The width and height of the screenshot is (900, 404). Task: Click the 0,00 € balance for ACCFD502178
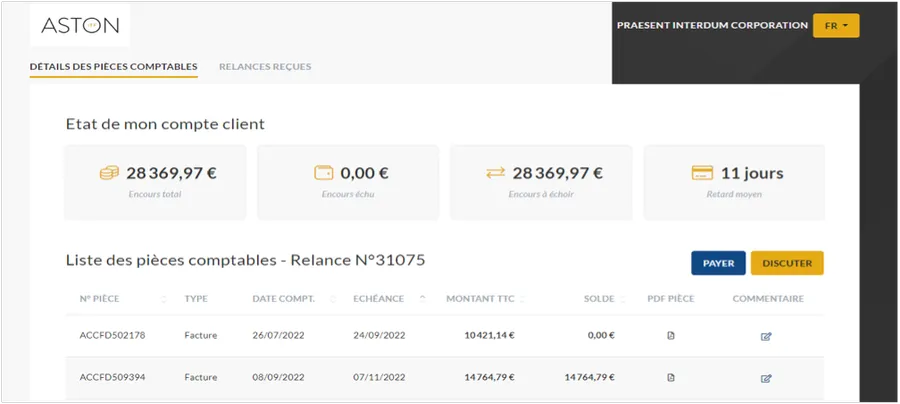[x=601, y=336]
